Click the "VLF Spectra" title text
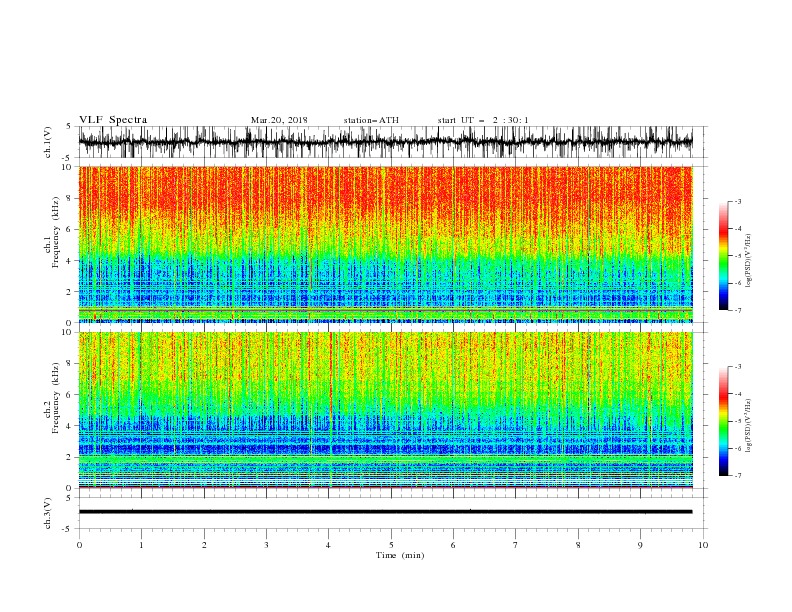Image resolution: width=792 pixels, height=612 pixels. (113, 120)
